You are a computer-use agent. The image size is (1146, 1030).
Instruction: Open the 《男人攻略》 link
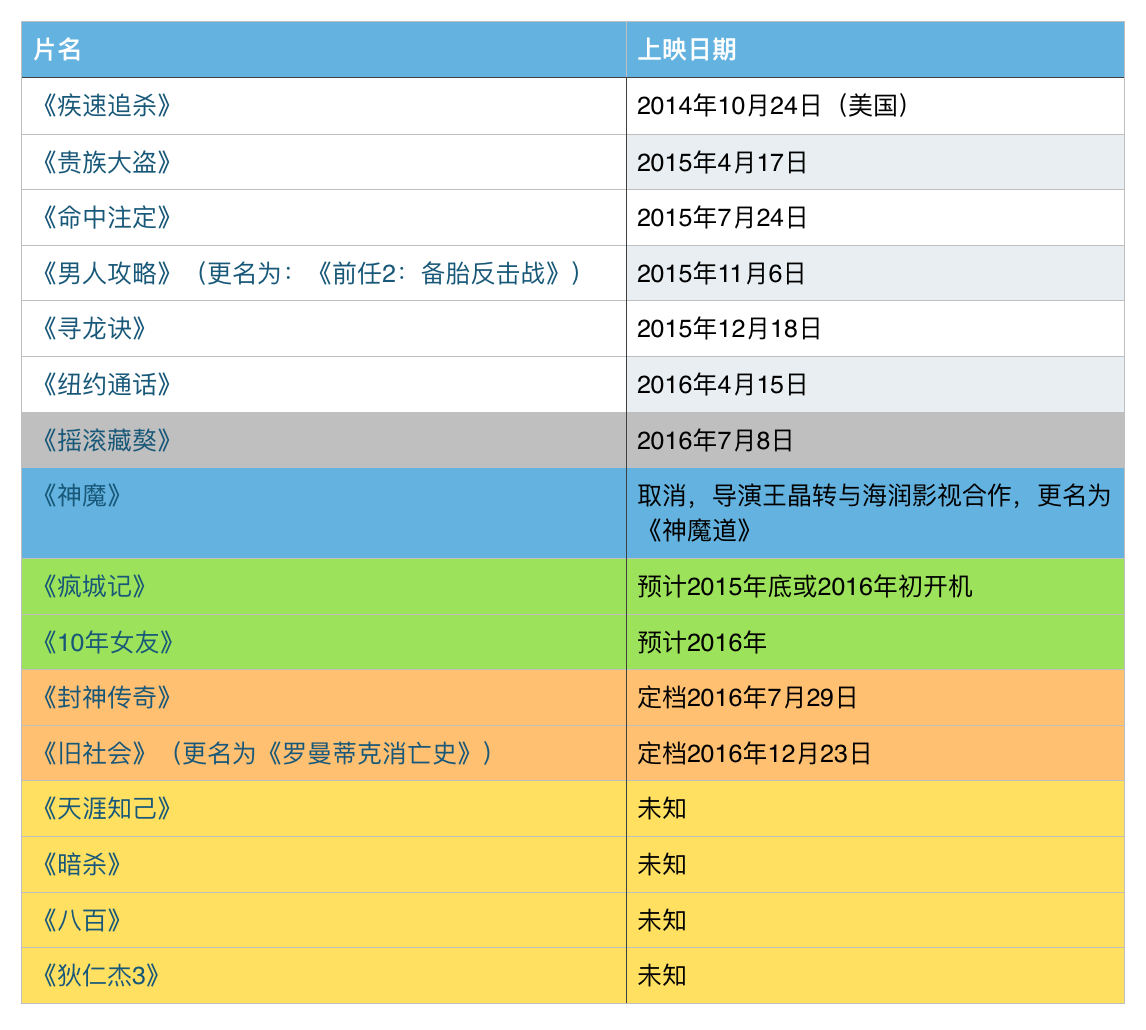pos(107,274)
